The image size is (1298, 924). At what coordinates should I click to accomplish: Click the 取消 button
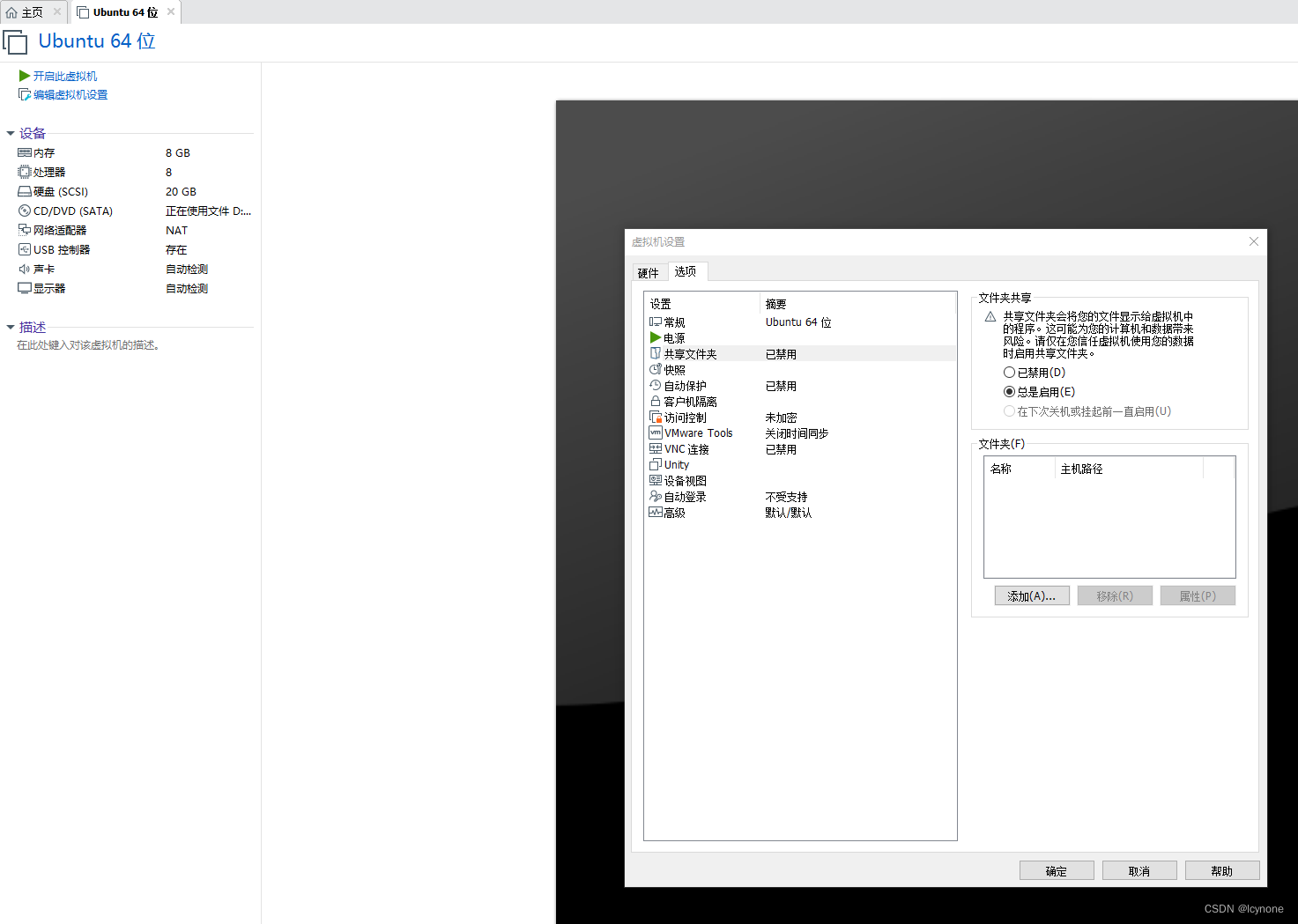click(1139, 871)
